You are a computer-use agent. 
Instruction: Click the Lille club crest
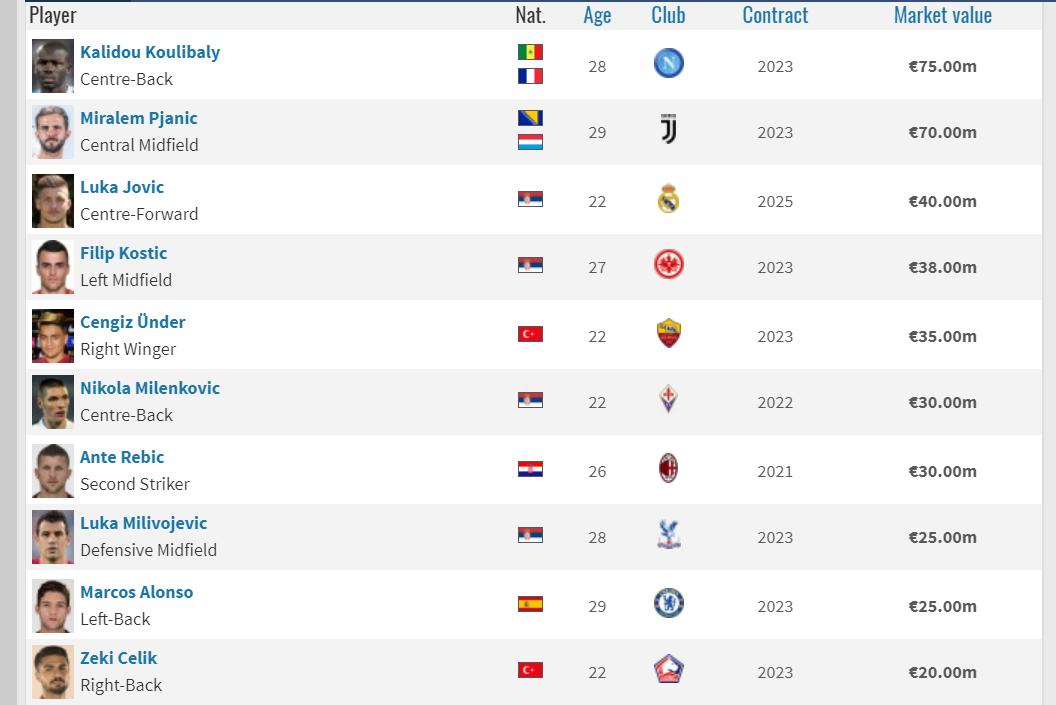tap(668, 670)
